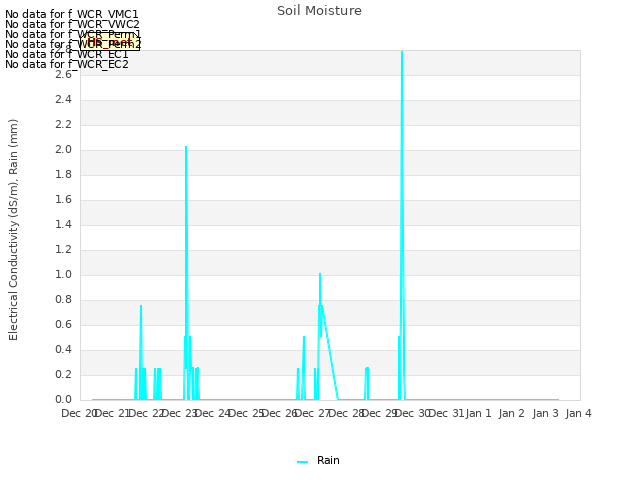
Task: Click the 1.2 y-axis tick label
Action: pos(64,250)
